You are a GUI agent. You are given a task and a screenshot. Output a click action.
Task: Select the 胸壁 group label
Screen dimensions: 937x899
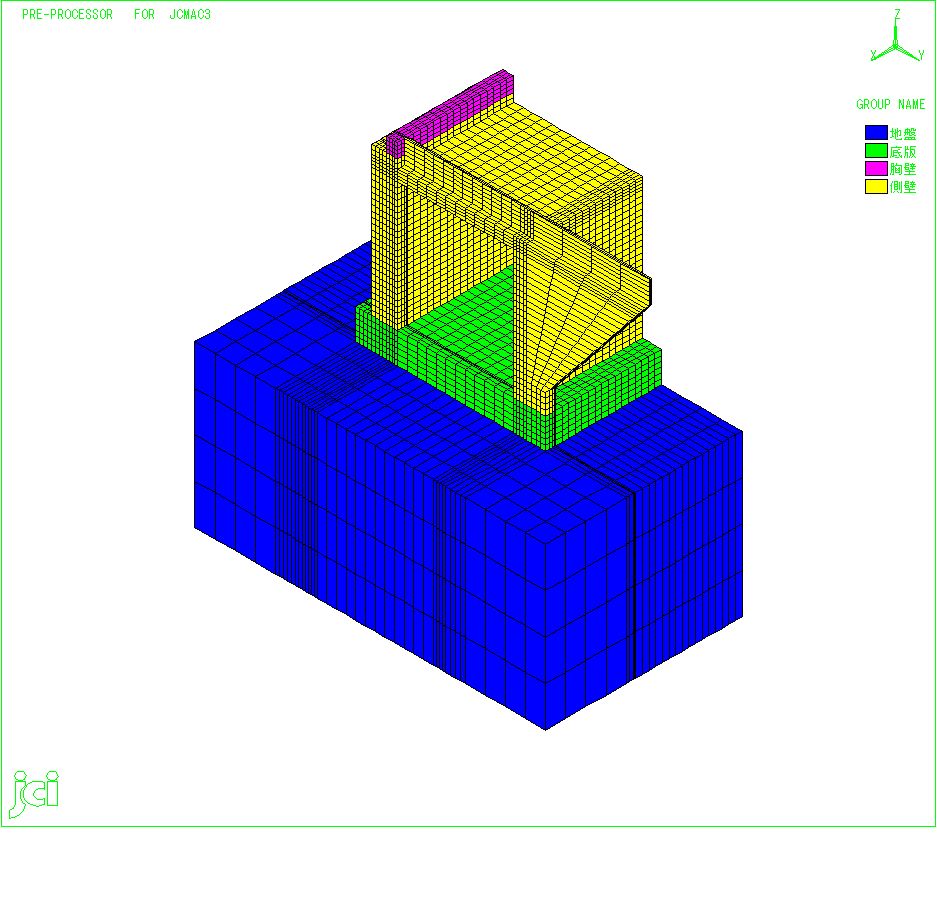coord(903,169)
